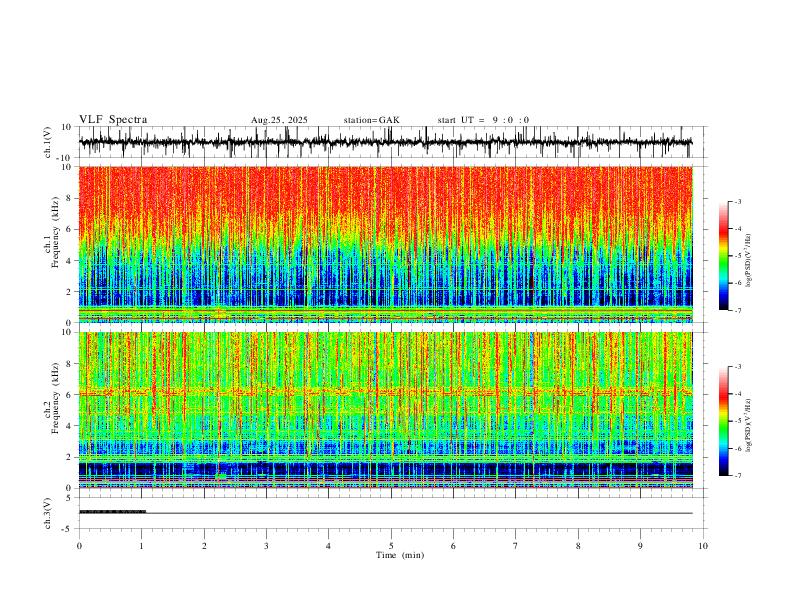
Task: Click the time axis tick label '8'
Action: (x=578, y=546)
